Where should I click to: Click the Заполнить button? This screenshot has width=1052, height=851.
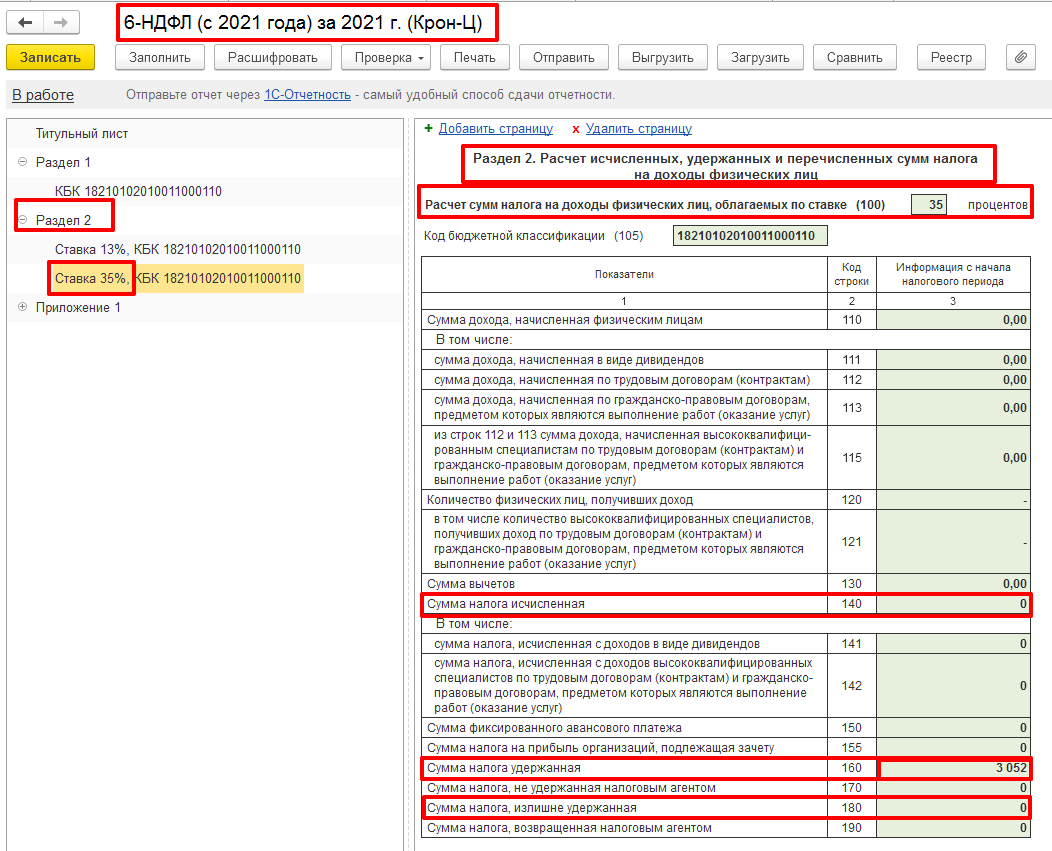[x=160, y=57]
